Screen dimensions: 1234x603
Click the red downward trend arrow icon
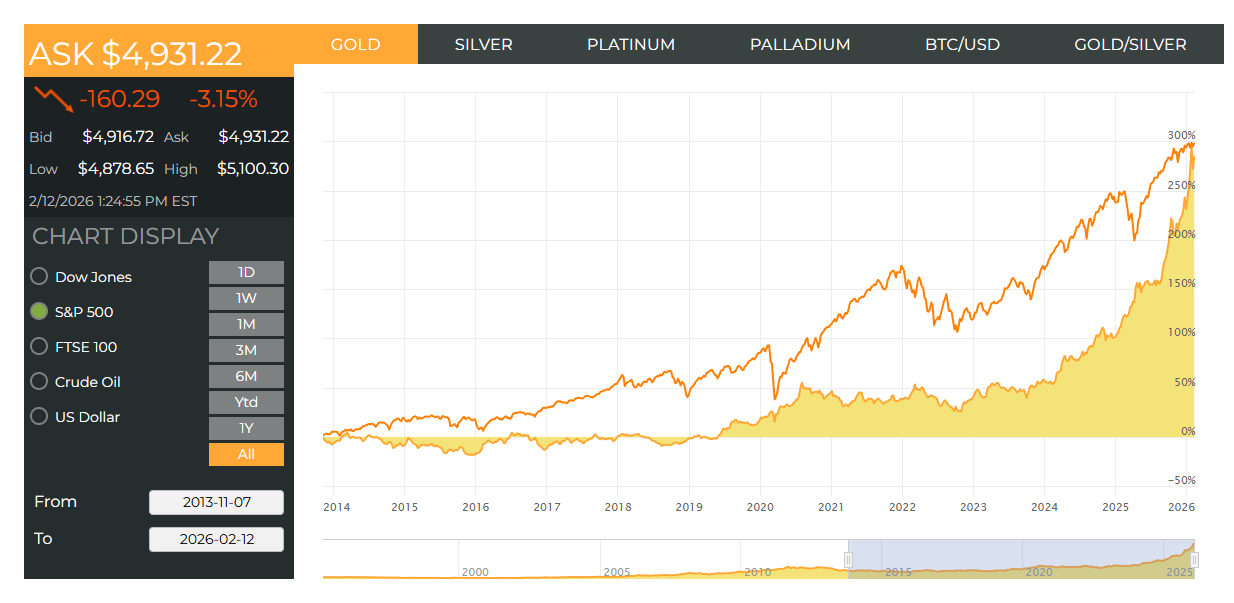coord(52,98)
